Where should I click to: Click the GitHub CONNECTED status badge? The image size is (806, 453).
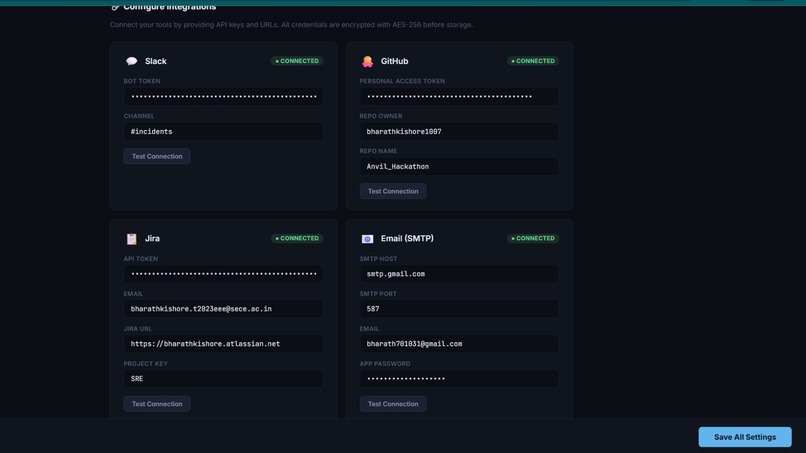click(x=533, y=61)
